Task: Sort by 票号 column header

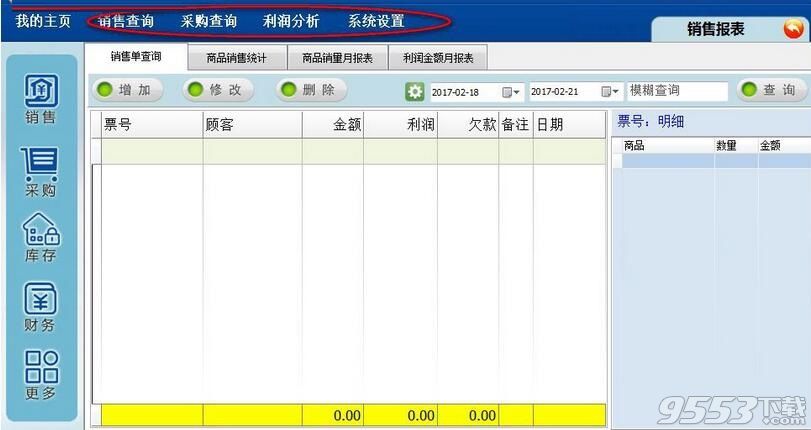Action: click(x=152, y=125)
